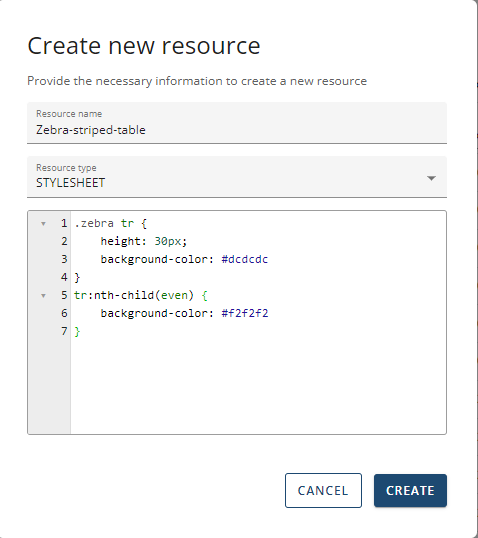Select the STYLESHEET resource type field

click(x=237, y=177)
